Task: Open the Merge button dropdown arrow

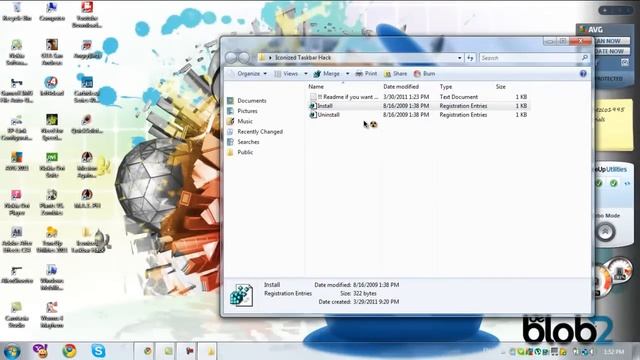Action: [x=347, y=74]
